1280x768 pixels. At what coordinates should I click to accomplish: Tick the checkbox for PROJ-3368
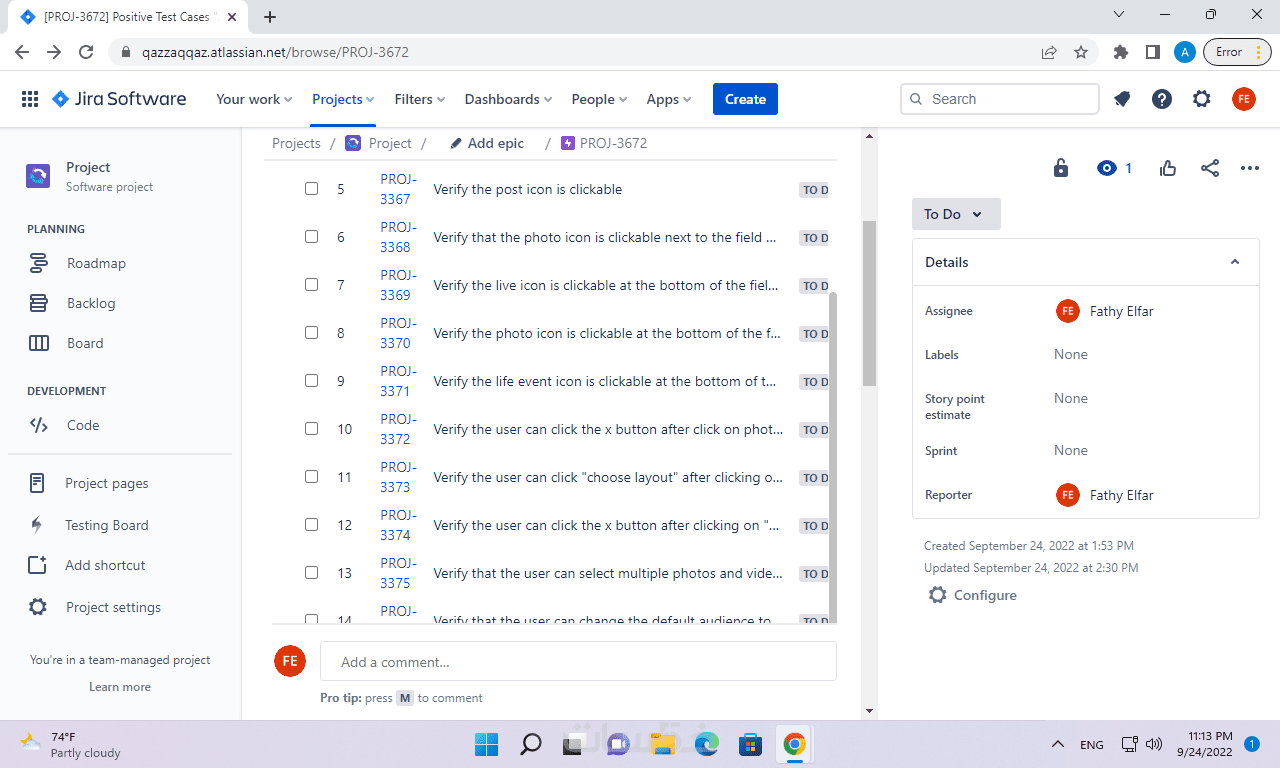(312, 237)
